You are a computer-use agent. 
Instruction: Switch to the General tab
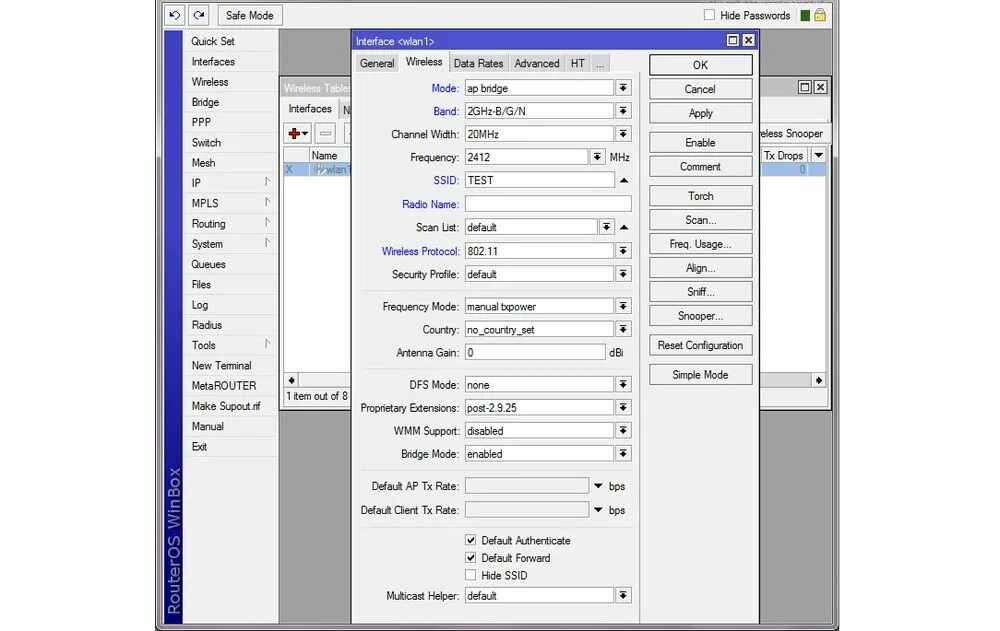377,63
